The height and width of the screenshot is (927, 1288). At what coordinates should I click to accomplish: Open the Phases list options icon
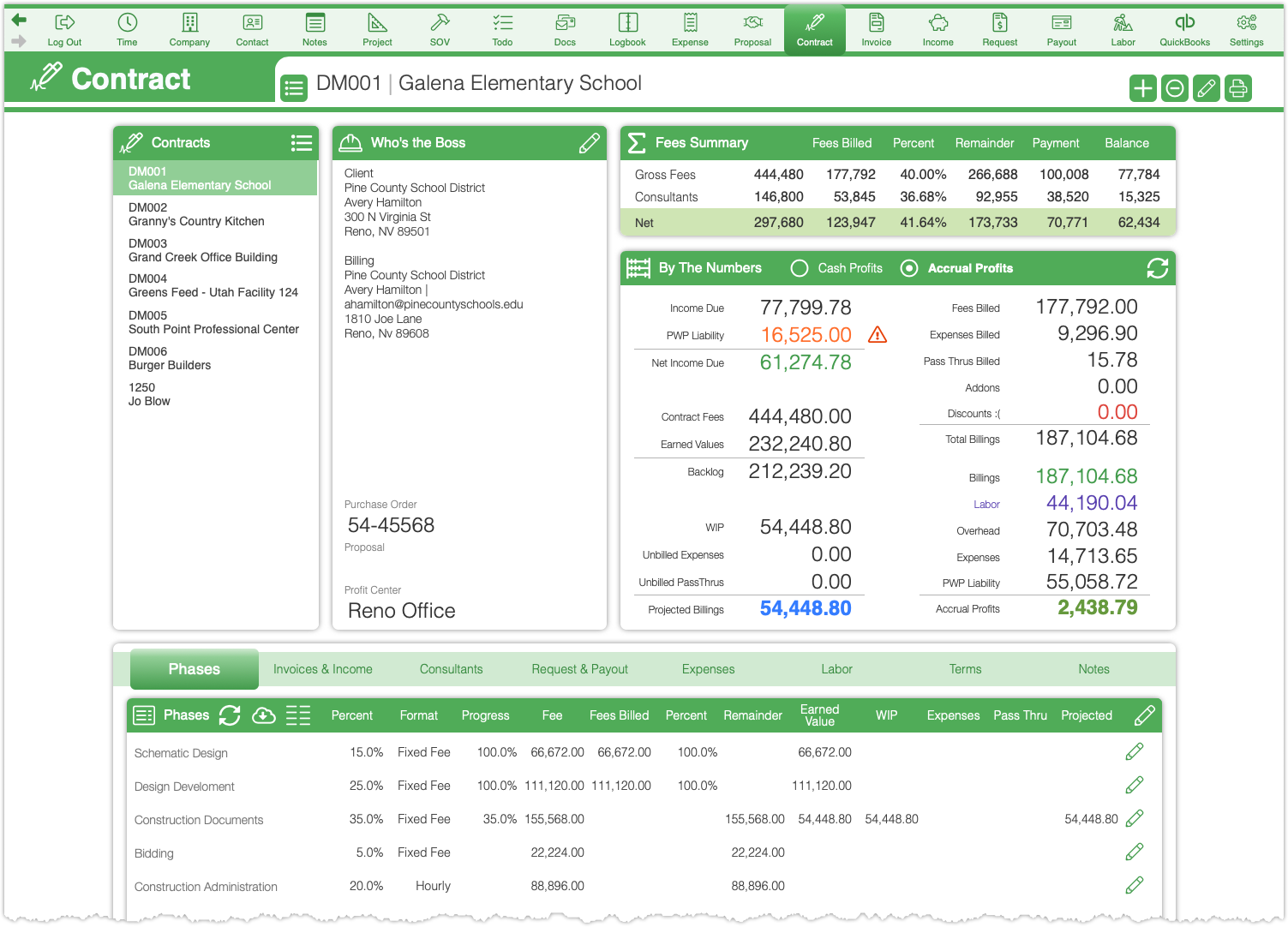[298, 715]
